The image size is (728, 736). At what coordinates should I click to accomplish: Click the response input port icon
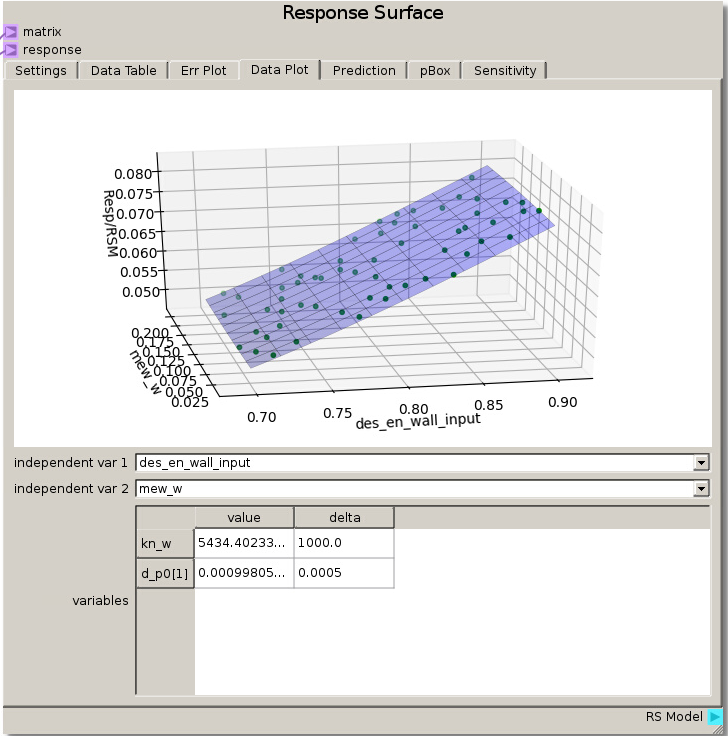(10, 49)
